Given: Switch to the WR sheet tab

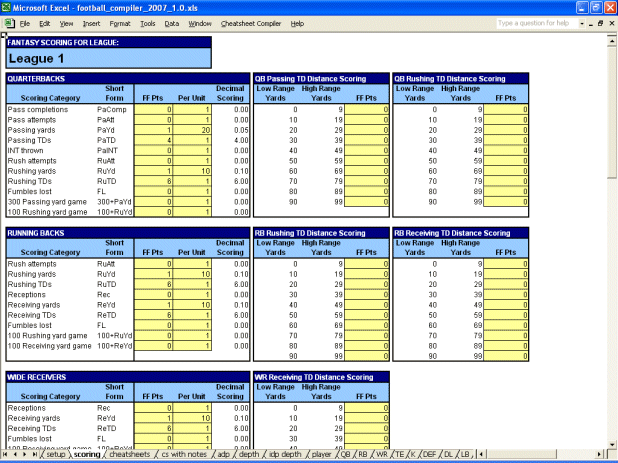Looking at the screenshot, I should coord(382,454).
